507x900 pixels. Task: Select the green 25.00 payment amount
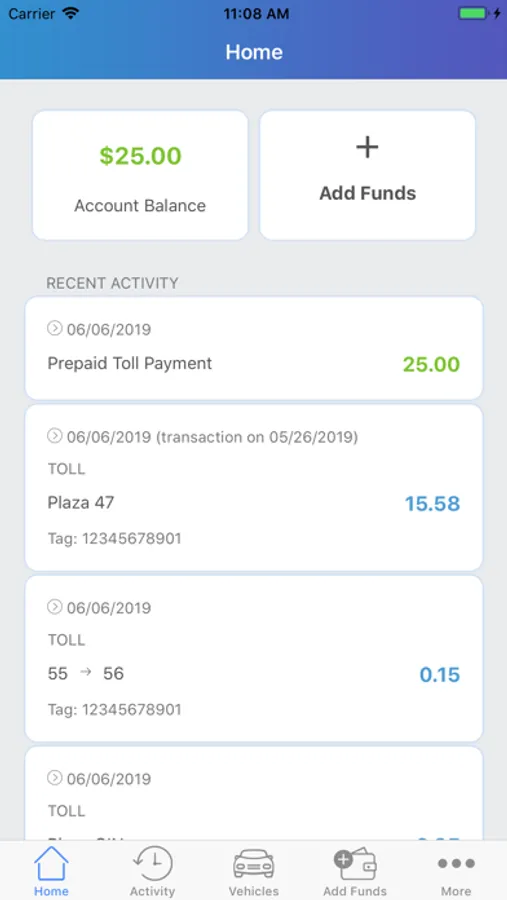(431, 364)
